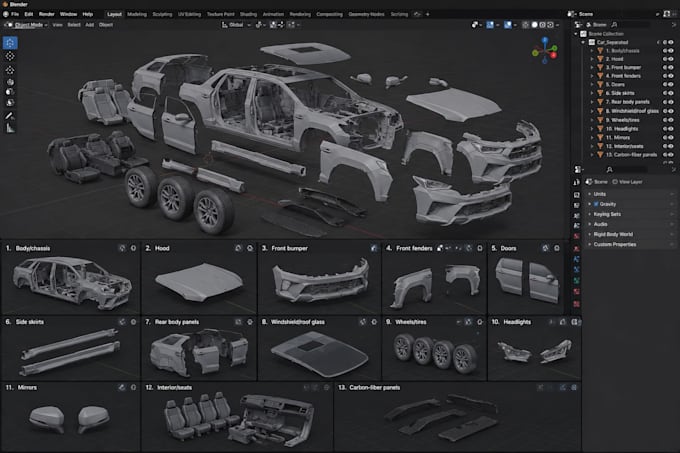680x453 pixels.
Task: Switch to solid viewport shading
Action: point(534,25)
